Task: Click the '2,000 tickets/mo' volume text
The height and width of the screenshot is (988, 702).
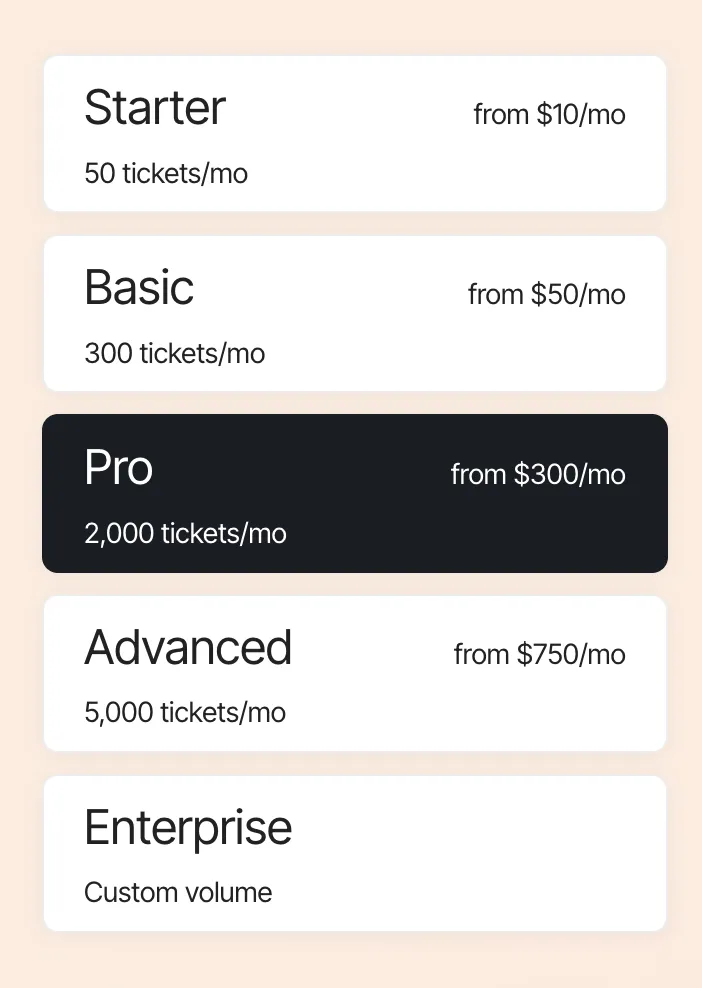Action: click(185, 534)
